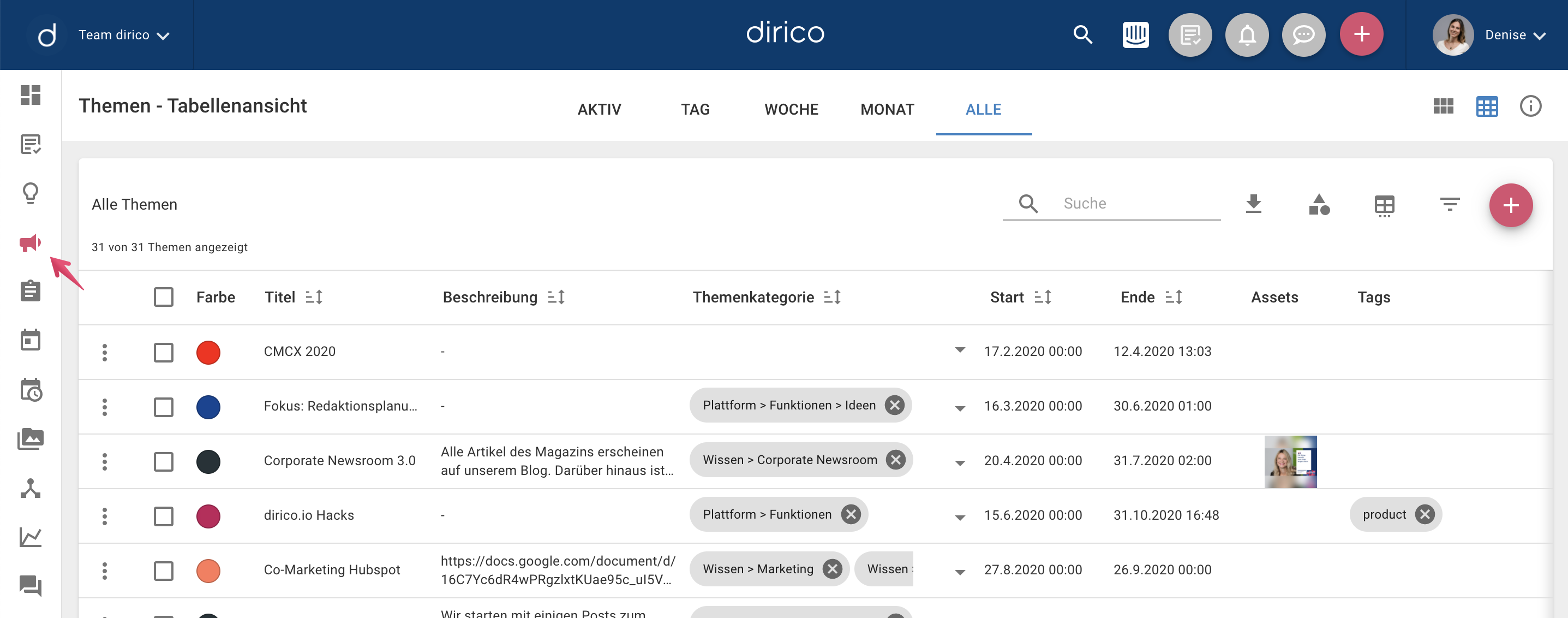Select the table view icon
This screenshot has height=618, width=1568.
1487,106
